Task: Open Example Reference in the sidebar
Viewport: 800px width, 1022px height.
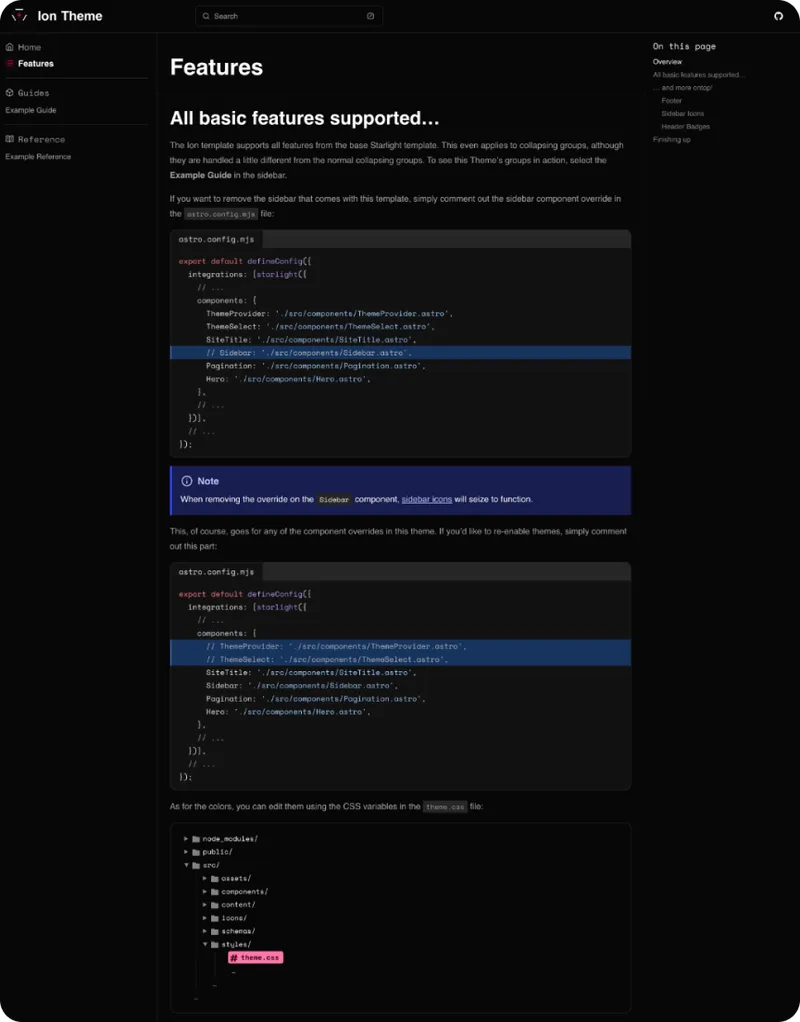Action: pyautogui.click(x=38, y=156)
